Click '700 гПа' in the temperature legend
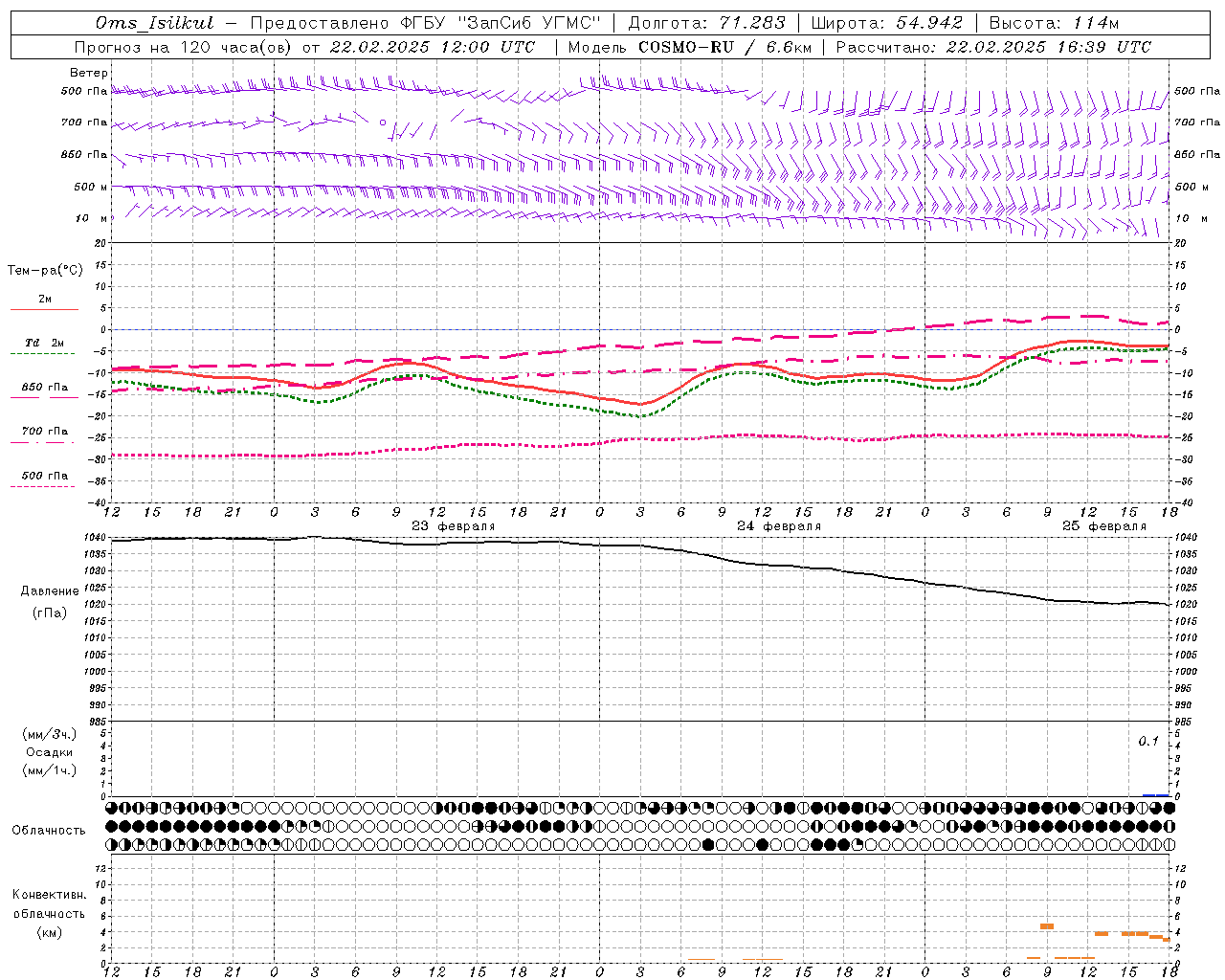 pyautogui.click(x=45, y=432)
